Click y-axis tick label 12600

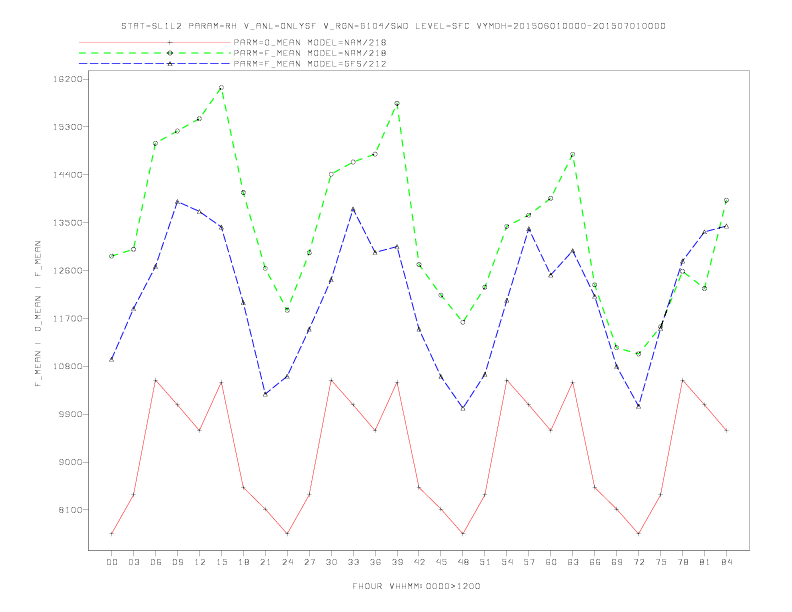click(68, 271)
